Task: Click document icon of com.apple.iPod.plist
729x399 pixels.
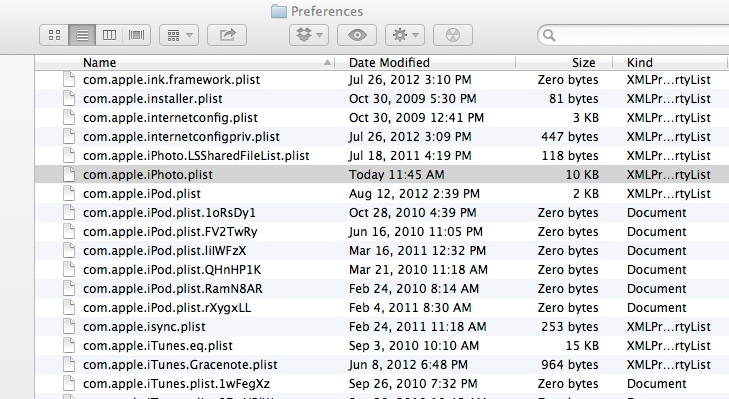Action: 69,193
